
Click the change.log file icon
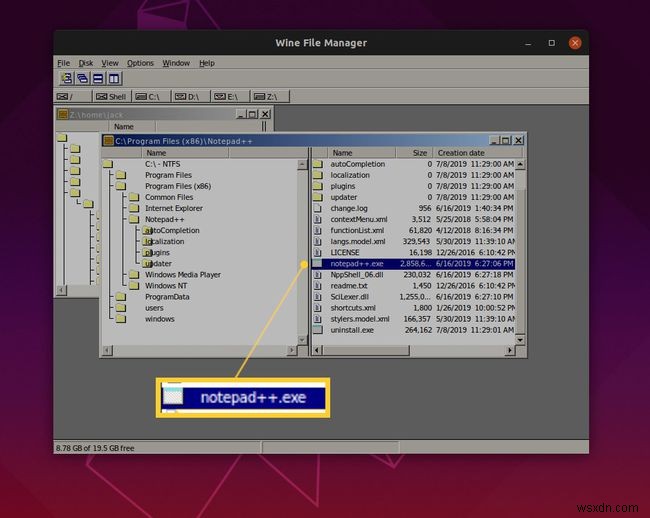click(x=318, y=208)
